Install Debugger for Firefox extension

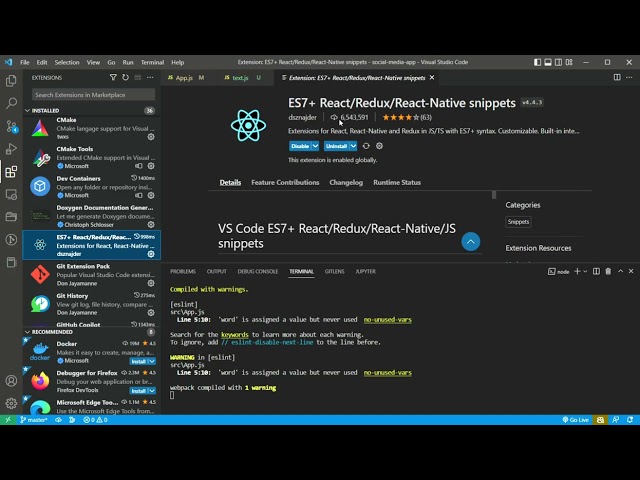click(139, 391)
